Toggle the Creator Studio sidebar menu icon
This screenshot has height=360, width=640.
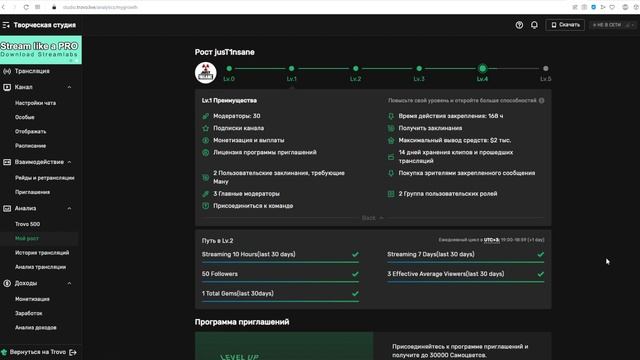point(6,25)
